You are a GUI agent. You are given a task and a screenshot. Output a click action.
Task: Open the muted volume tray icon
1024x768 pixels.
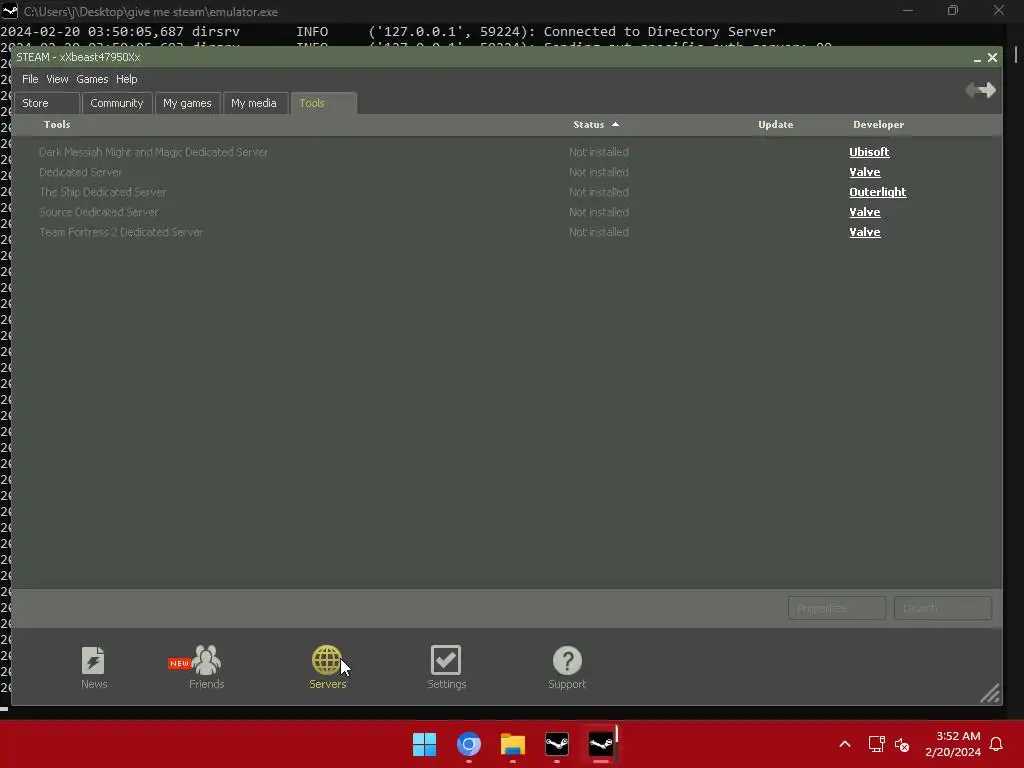click(902, 744)
